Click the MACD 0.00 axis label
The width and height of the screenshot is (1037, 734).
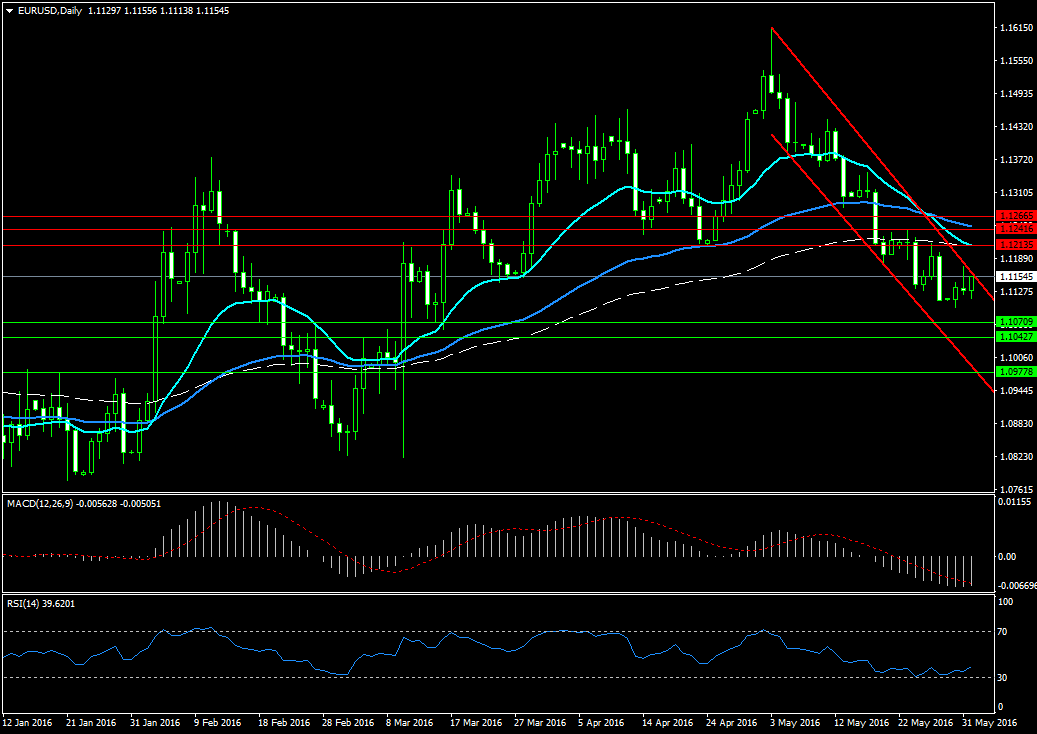pos(1006,557)
